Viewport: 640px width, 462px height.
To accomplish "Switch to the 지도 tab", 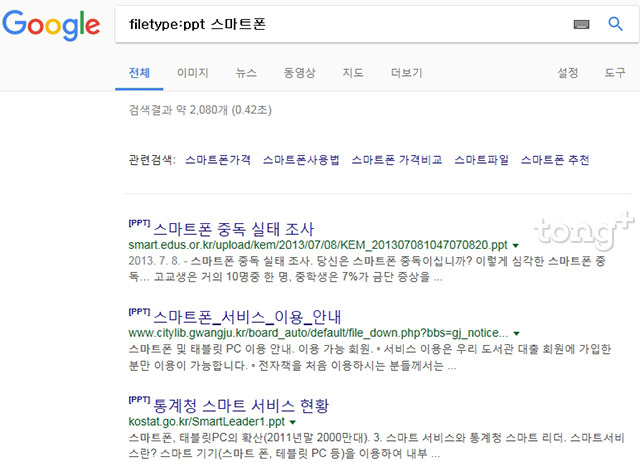I will coord(353,73).
